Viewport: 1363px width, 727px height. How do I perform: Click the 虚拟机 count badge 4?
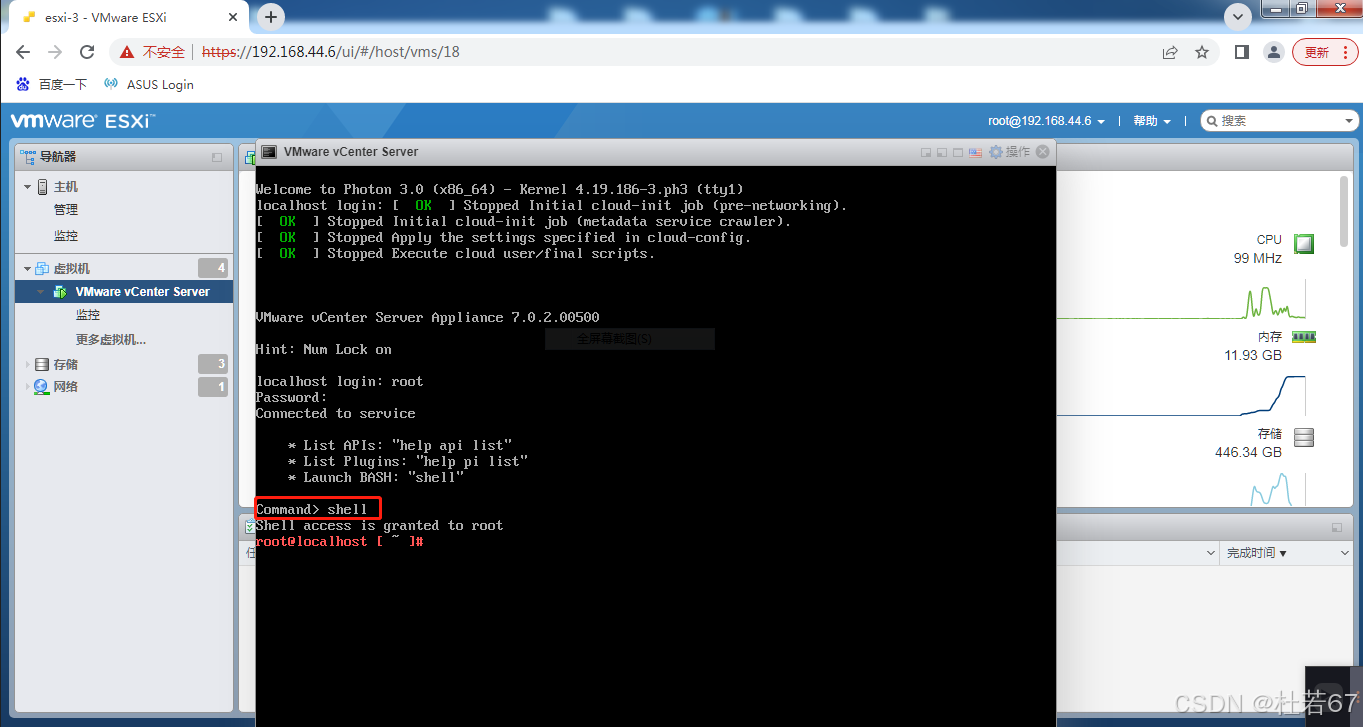coord(213,268)
